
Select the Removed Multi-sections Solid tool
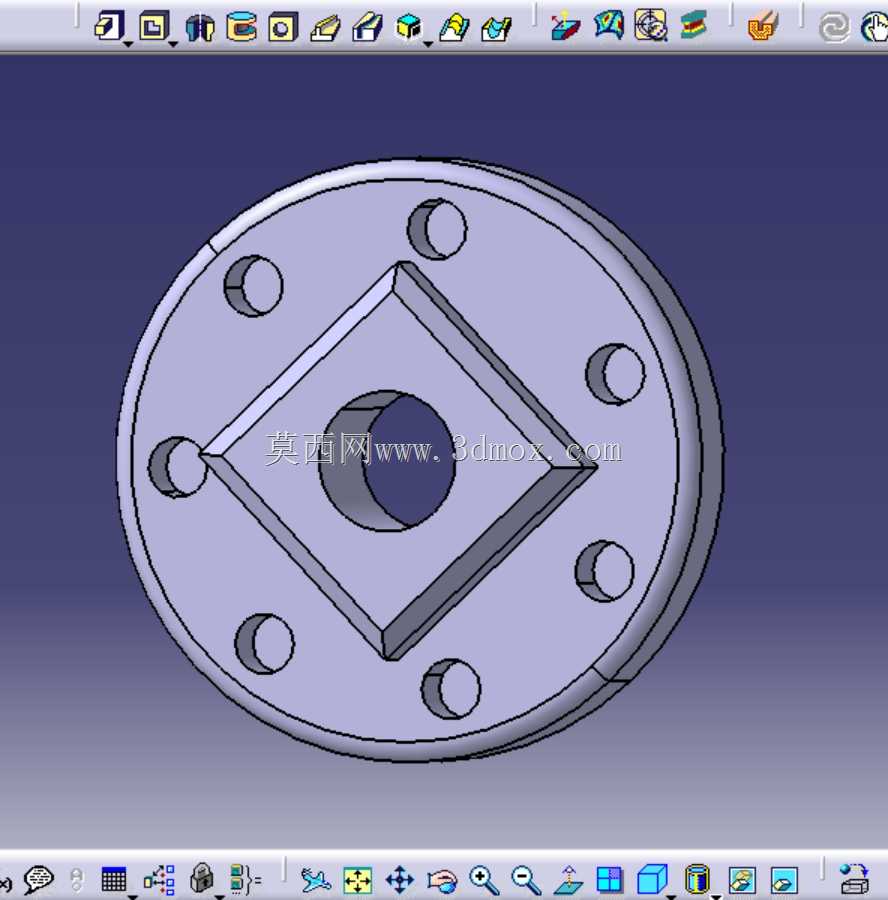coord(497,28)
